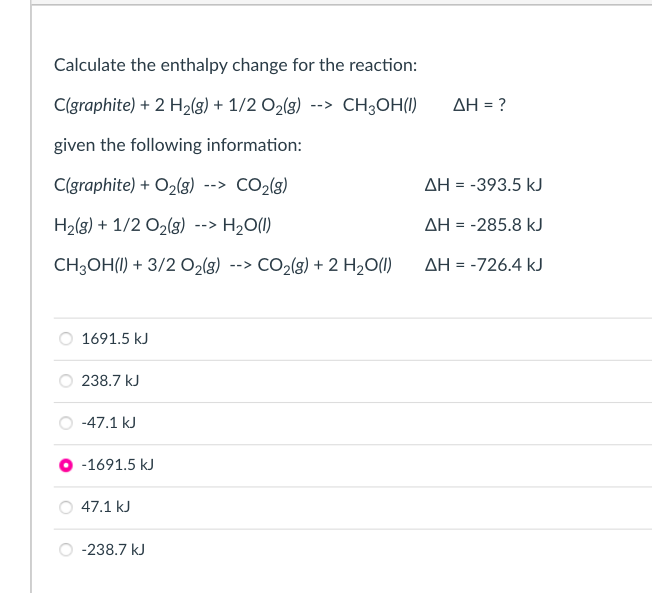The width and height of the screenshot is (652, 593).
Task: Choose the -238.7 kJ radio button
Action: pyautogui.click(x=66, y=549)
